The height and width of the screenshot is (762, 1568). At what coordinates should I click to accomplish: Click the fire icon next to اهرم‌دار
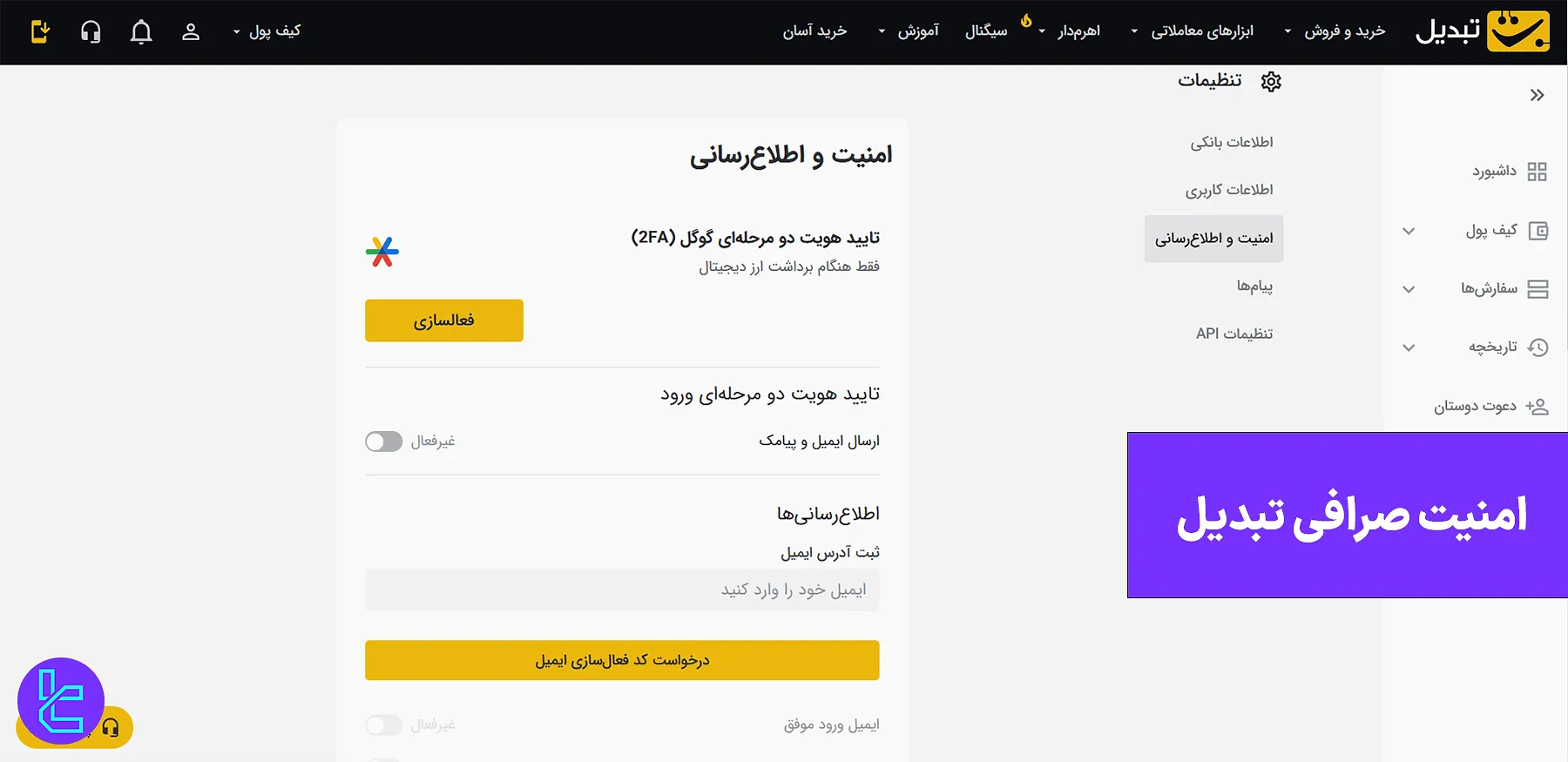pyautogui.click(x=1026, y=19)
